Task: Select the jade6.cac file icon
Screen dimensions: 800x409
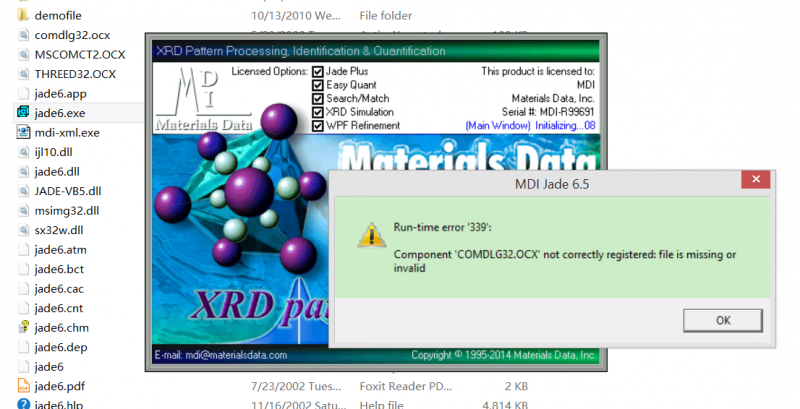Action: (x=23, y=289)
